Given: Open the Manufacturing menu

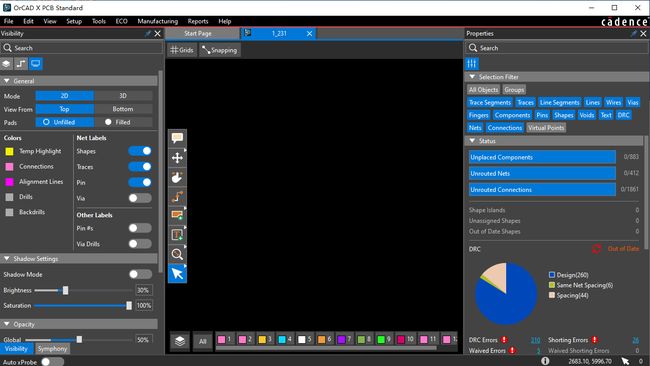Looking at the screenshot, I should (x=158, y=21).
